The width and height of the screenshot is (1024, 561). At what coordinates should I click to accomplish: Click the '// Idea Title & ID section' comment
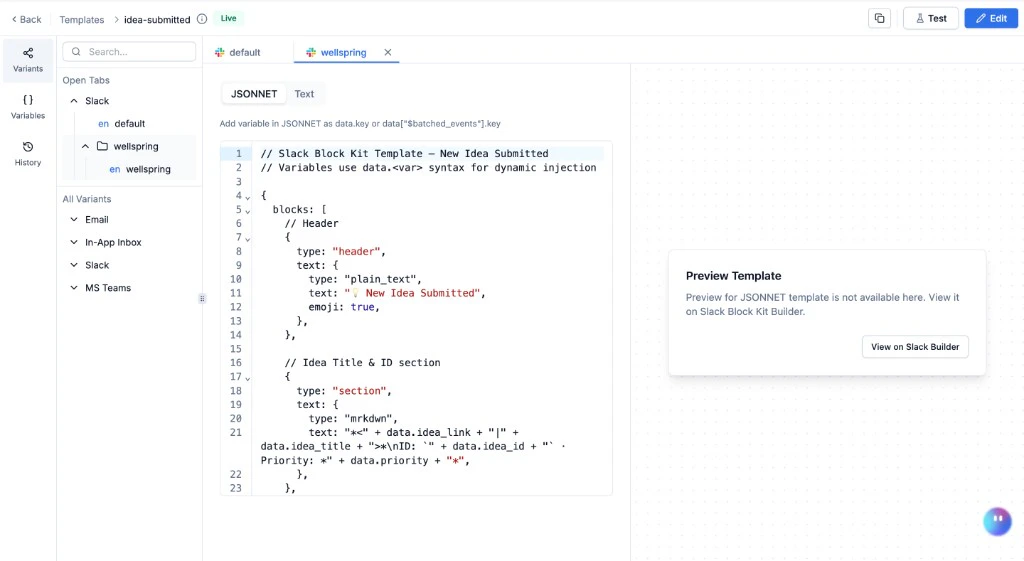[362, 362]
